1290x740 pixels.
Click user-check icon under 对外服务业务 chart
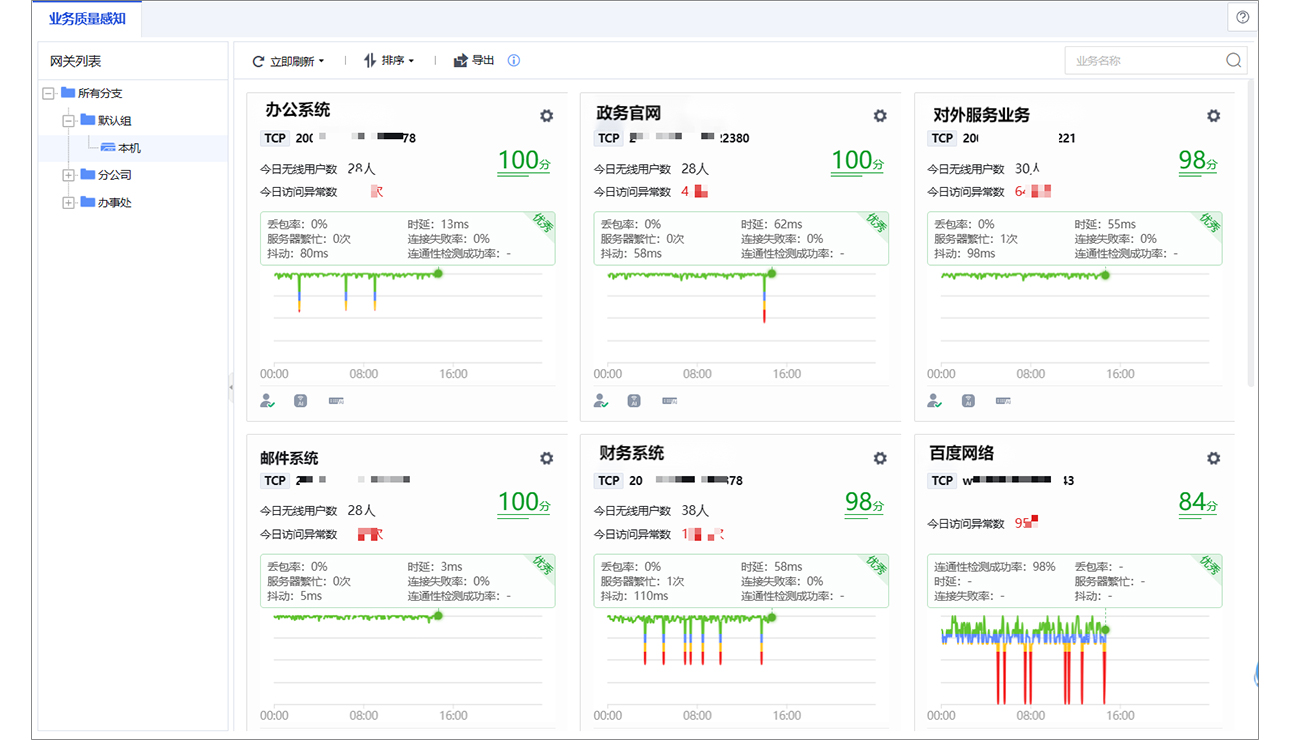[934, 401]
